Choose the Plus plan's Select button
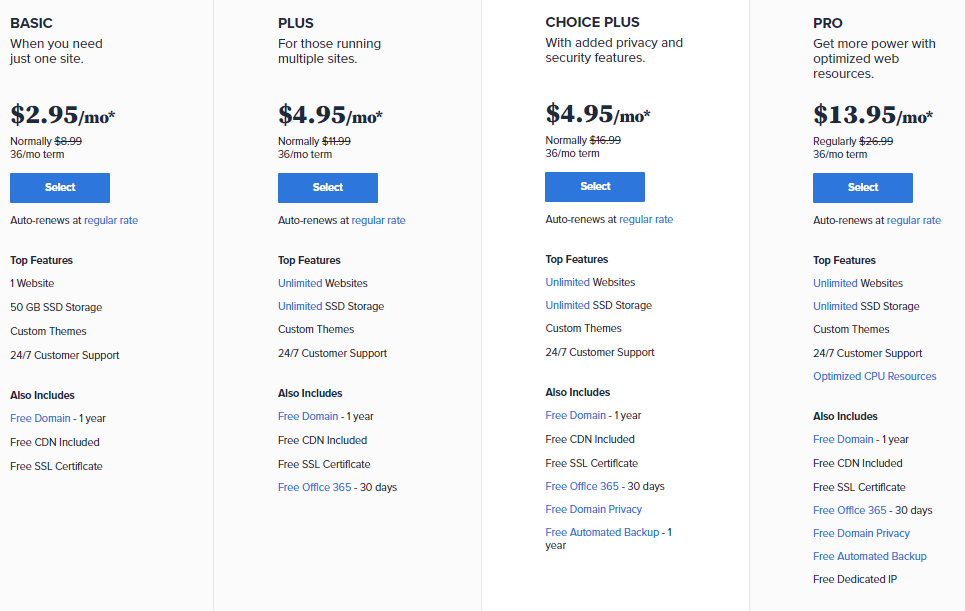The width and height of the screenshot is (965, 611). tap(327, 188)
